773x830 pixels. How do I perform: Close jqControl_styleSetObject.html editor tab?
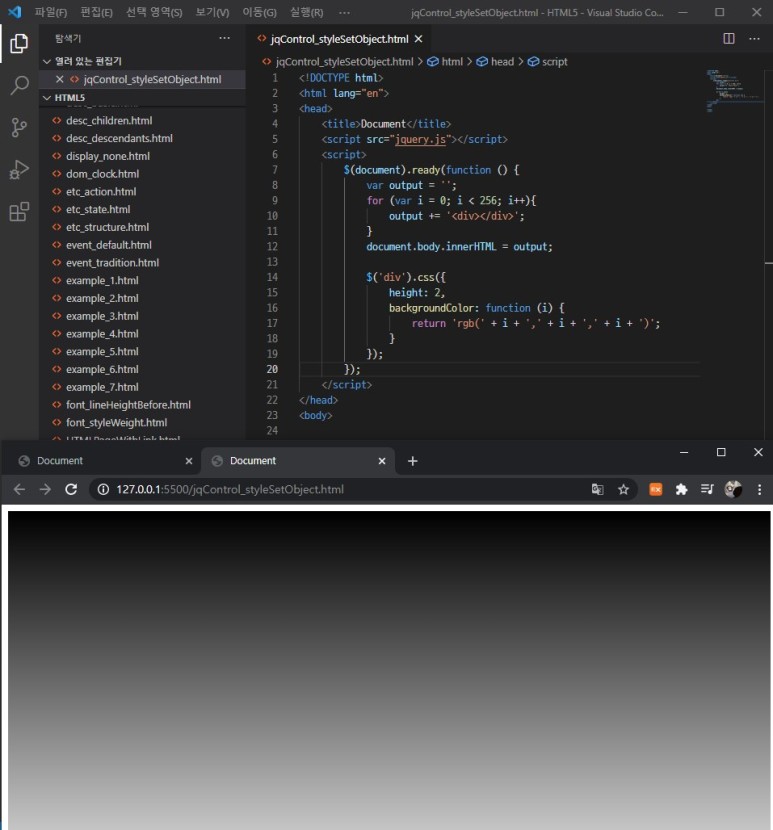coord(418,39)
